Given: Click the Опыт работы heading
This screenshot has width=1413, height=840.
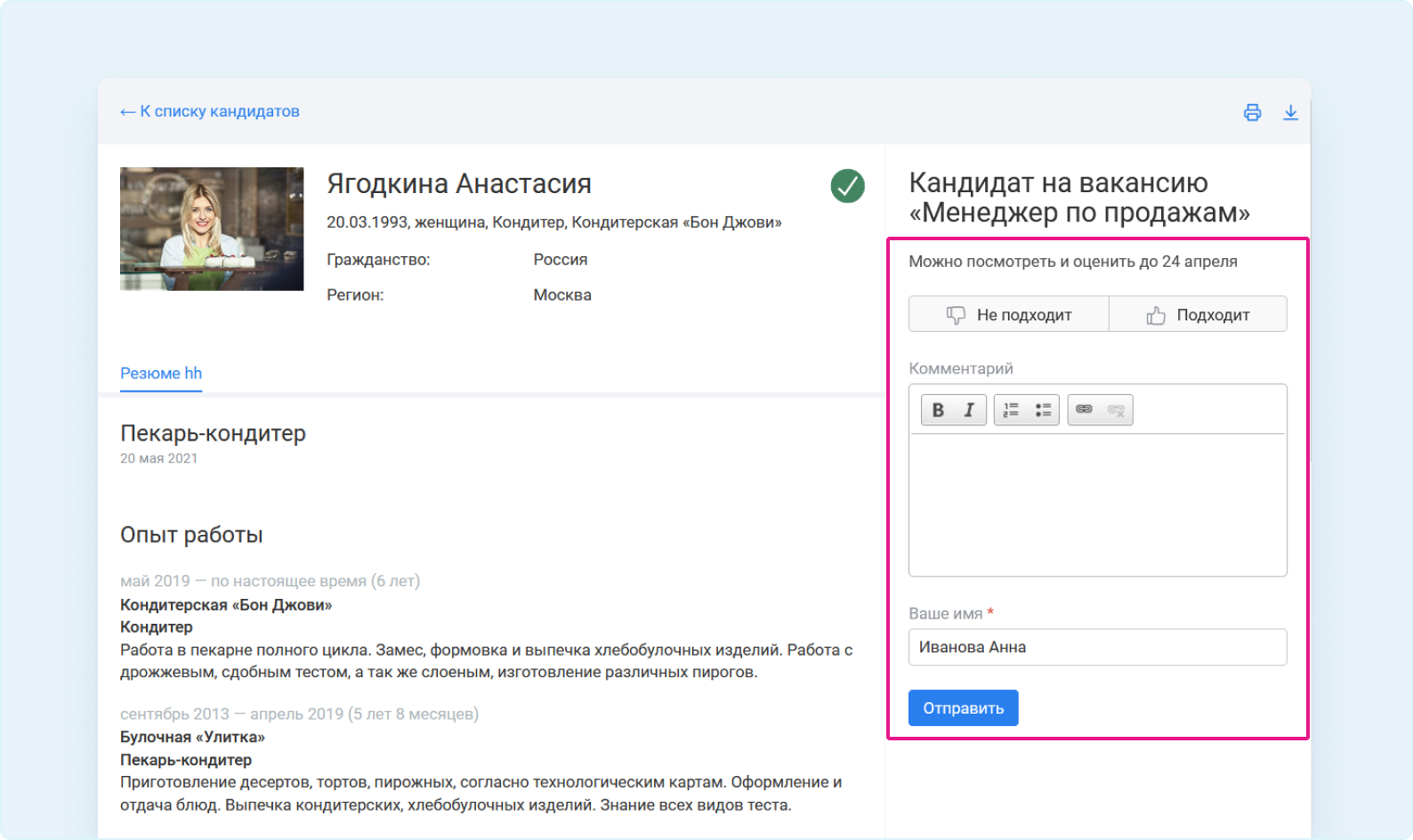Looking at the screenshot, I should pyautogui.click(x=191, y=535).
